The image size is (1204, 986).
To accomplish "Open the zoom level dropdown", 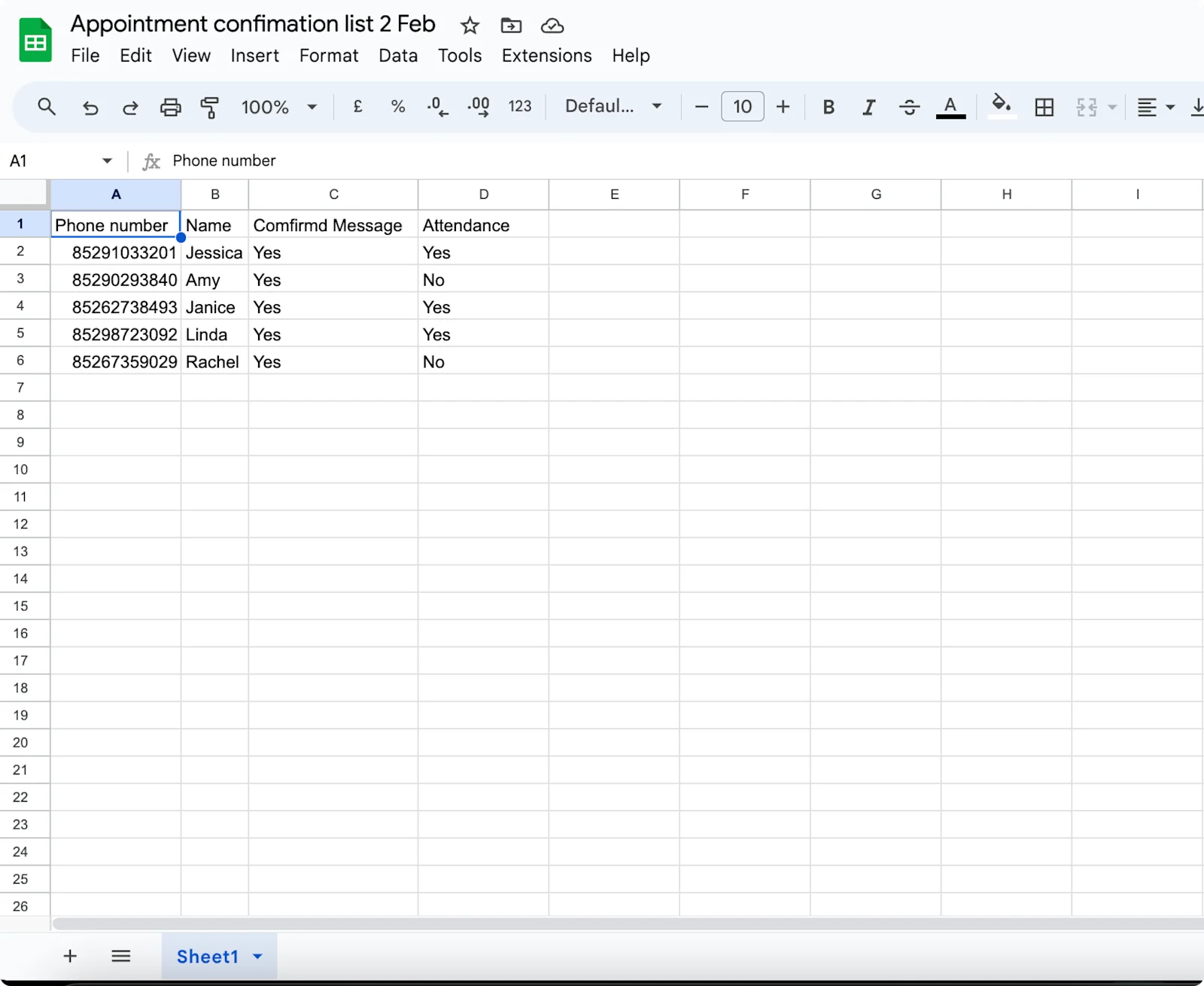I will pos(311,106).
